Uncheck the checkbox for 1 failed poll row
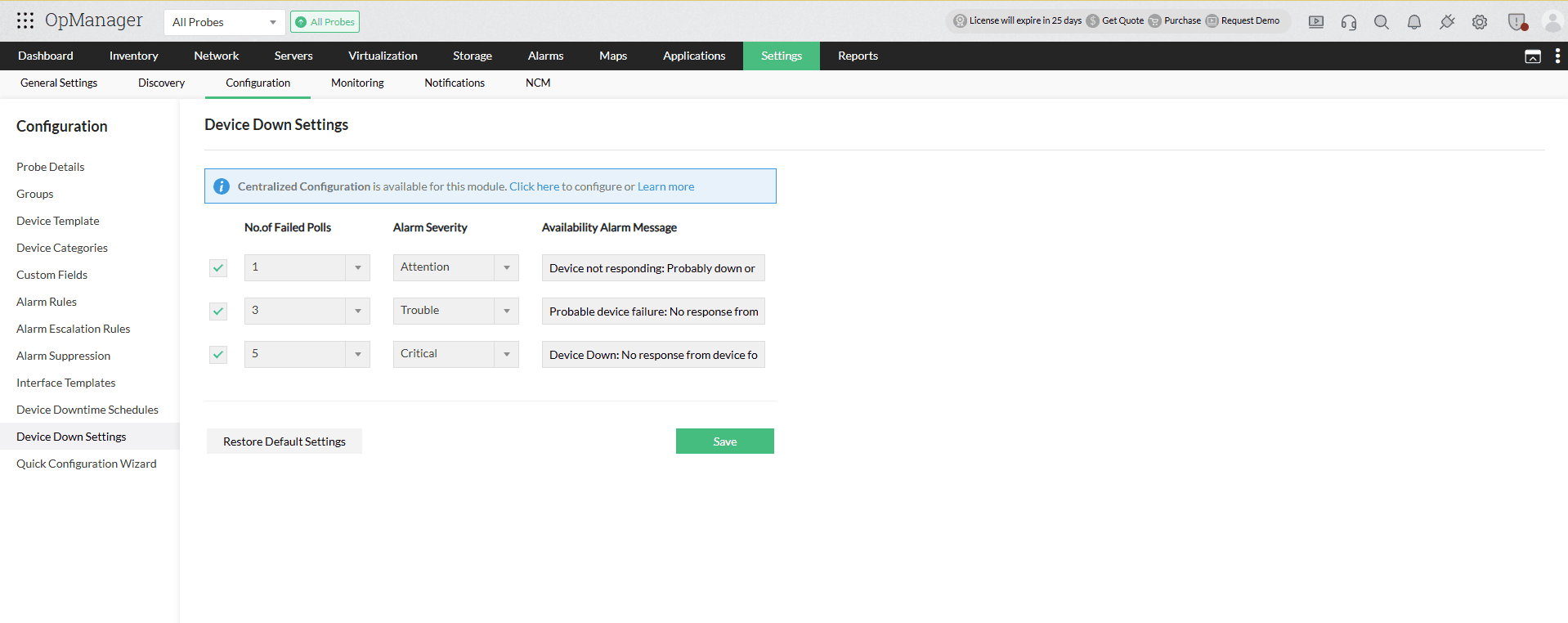Viewport: 1568px width, 623px height. click(x=218, y=268)
